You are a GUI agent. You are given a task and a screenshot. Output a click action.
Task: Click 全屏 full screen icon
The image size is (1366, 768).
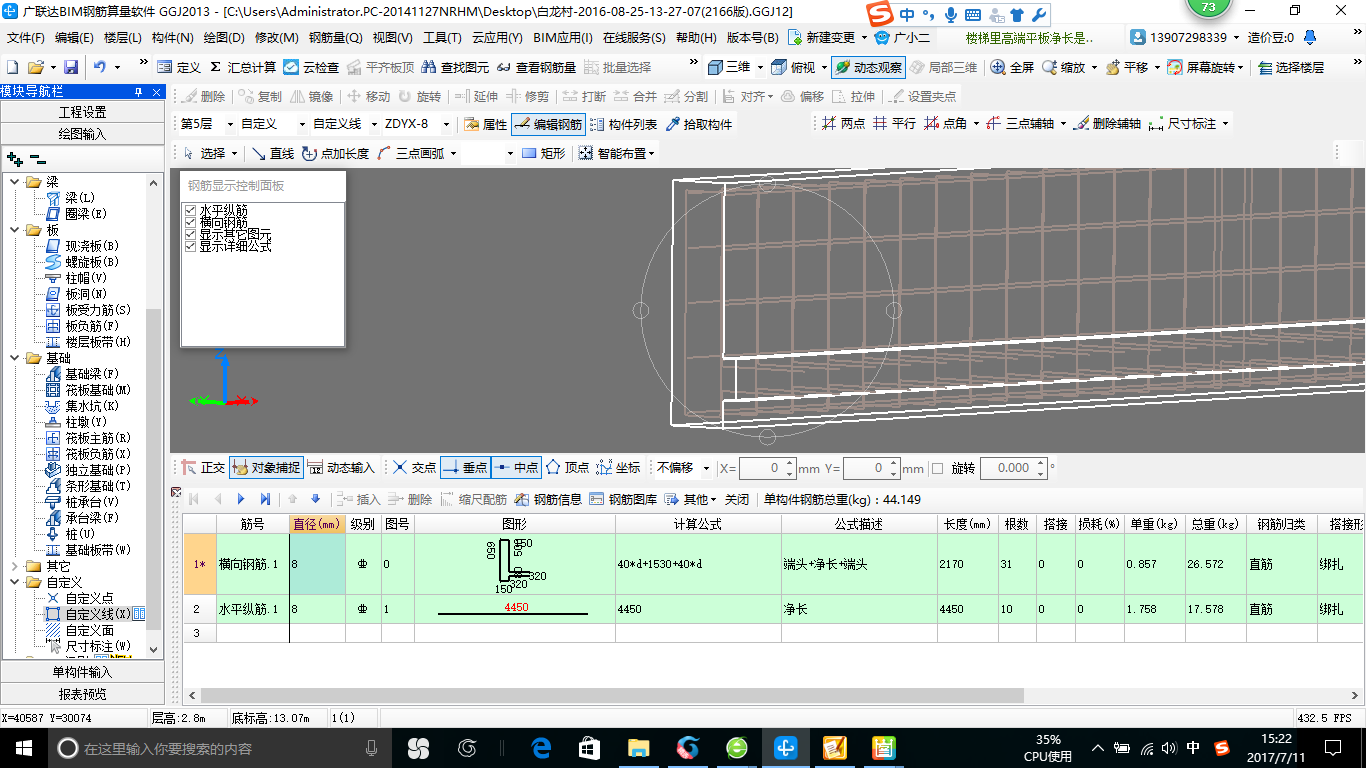click(1012, 67)
